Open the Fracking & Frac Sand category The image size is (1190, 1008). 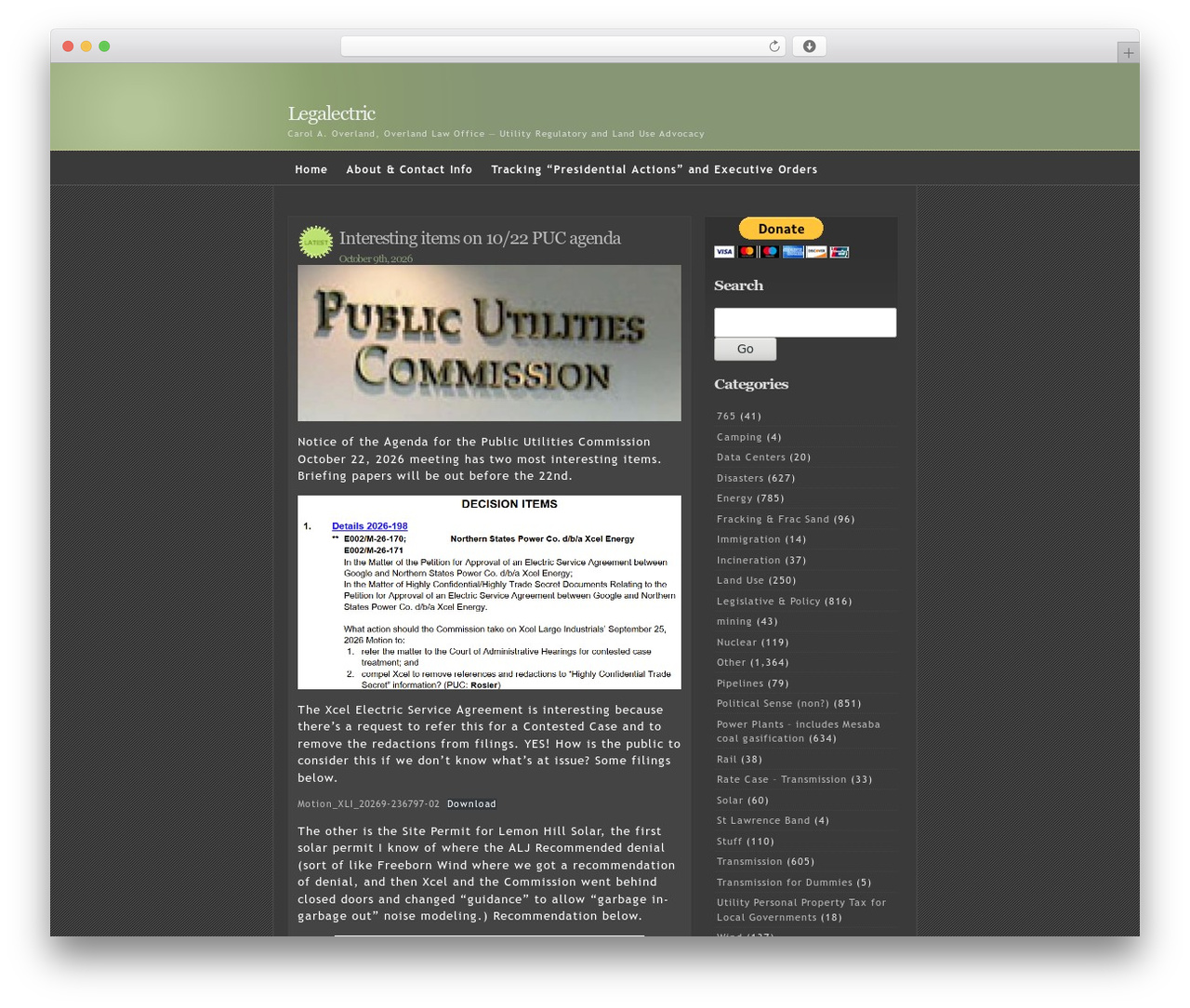click(773, 519)
